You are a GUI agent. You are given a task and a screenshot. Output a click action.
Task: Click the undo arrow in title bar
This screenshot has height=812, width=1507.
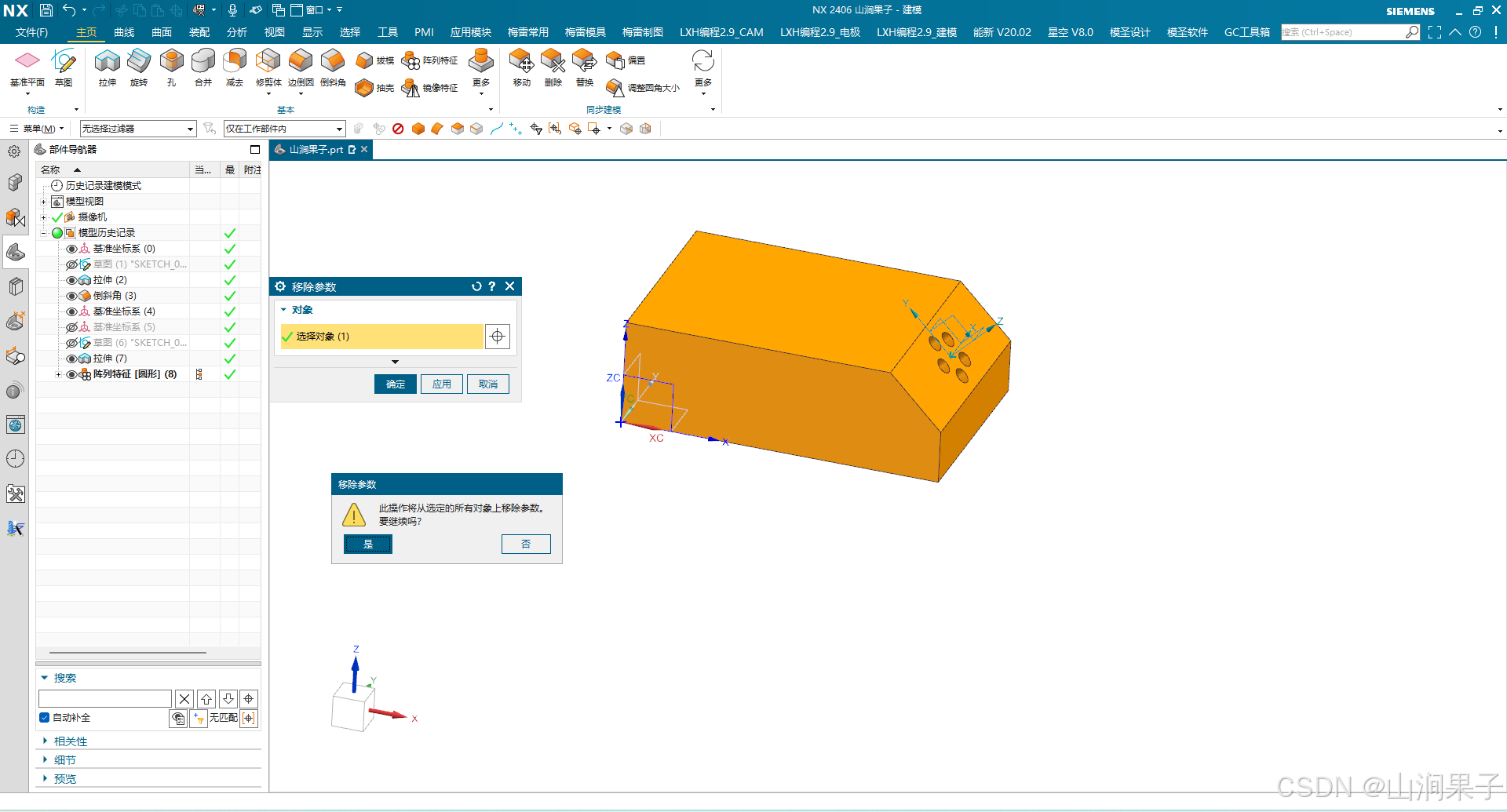(x=69, y=10)
